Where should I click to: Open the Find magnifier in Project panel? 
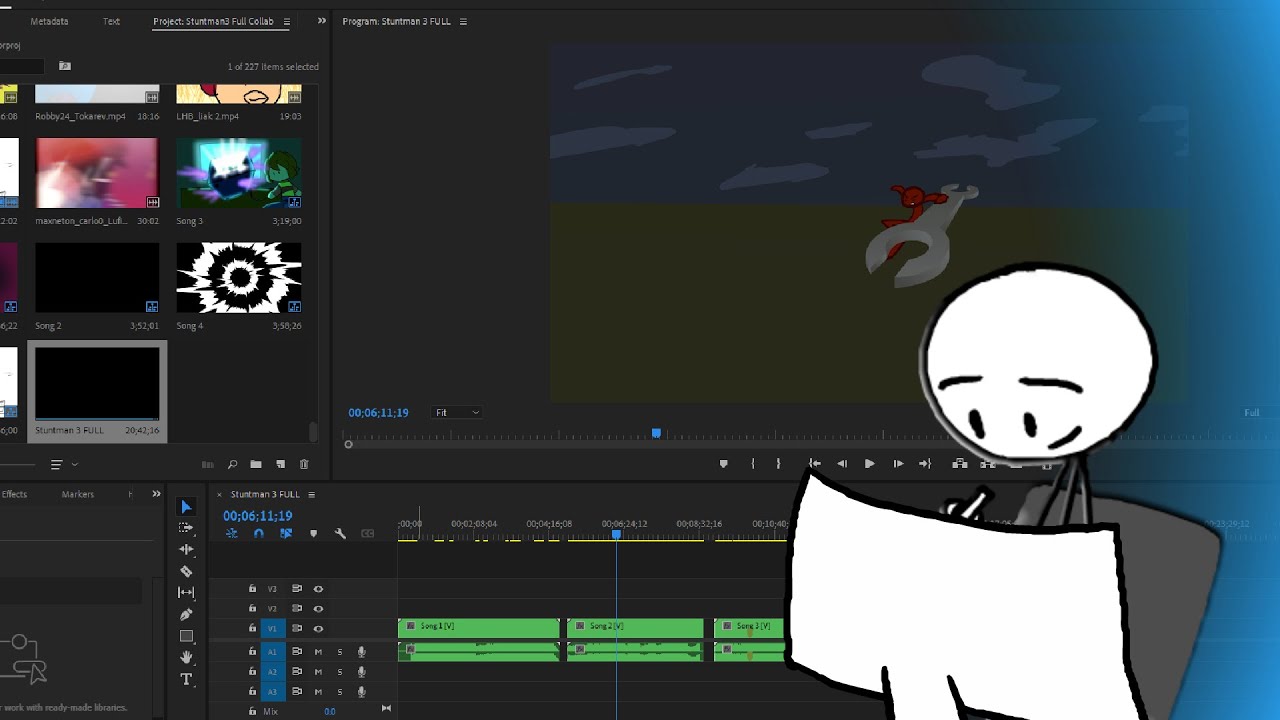[232, 464]
